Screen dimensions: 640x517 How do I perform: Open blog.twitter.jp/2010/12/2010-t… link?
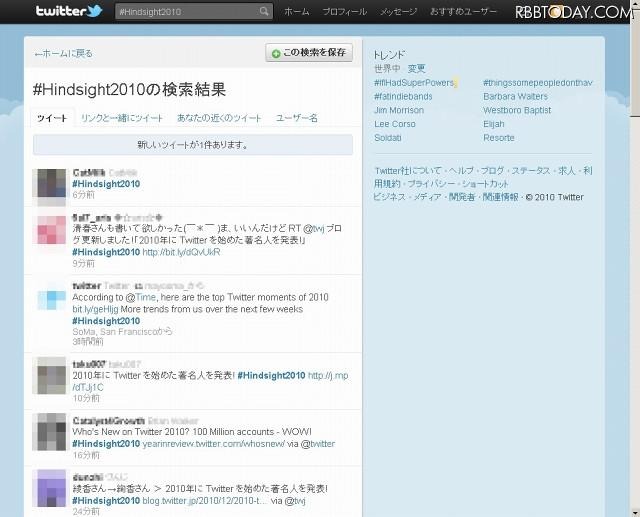(x=204, y=501)
